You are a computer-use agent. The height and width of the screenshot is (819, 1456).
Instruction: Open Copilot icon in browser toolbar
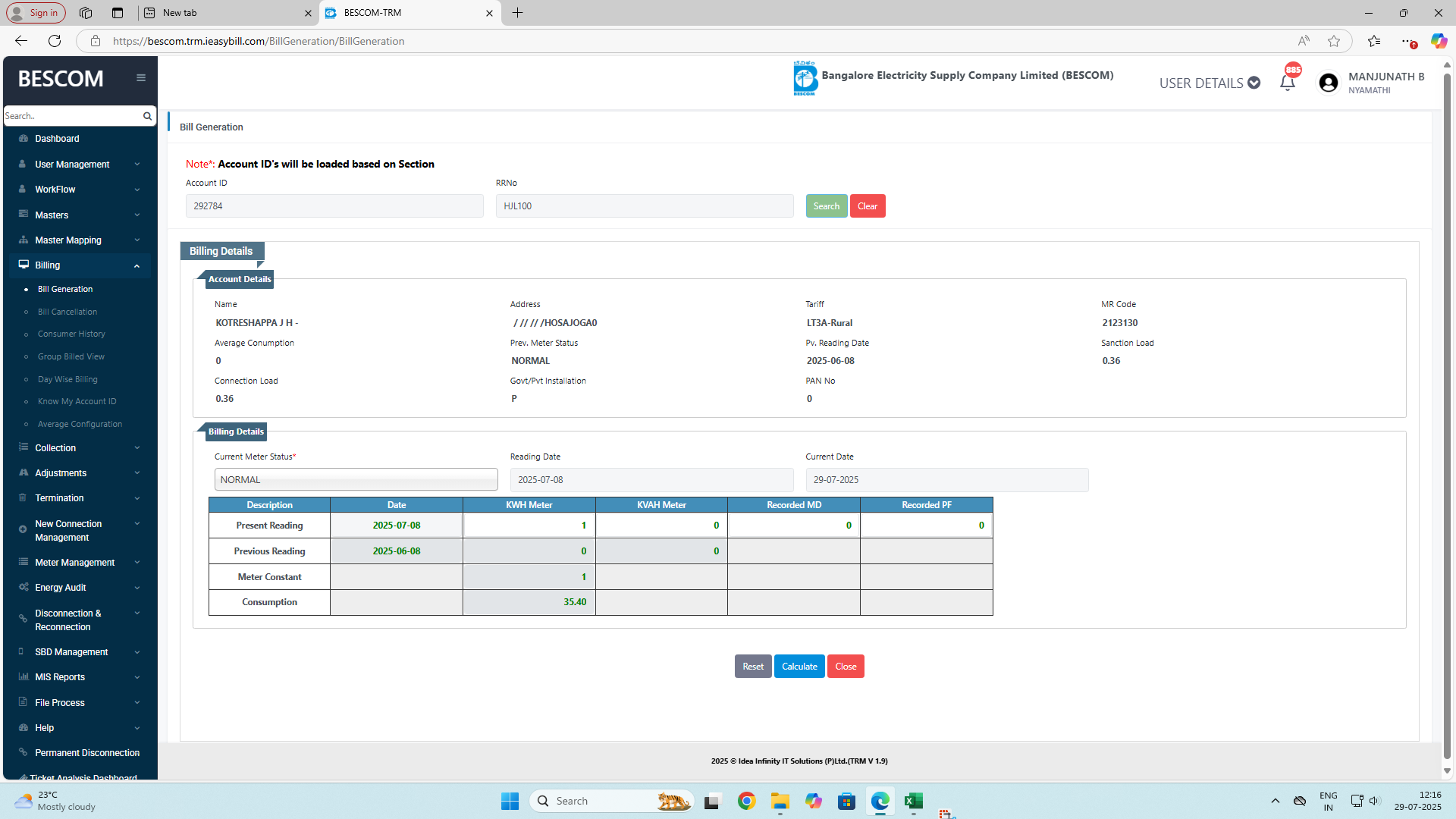coord(1439,41)
